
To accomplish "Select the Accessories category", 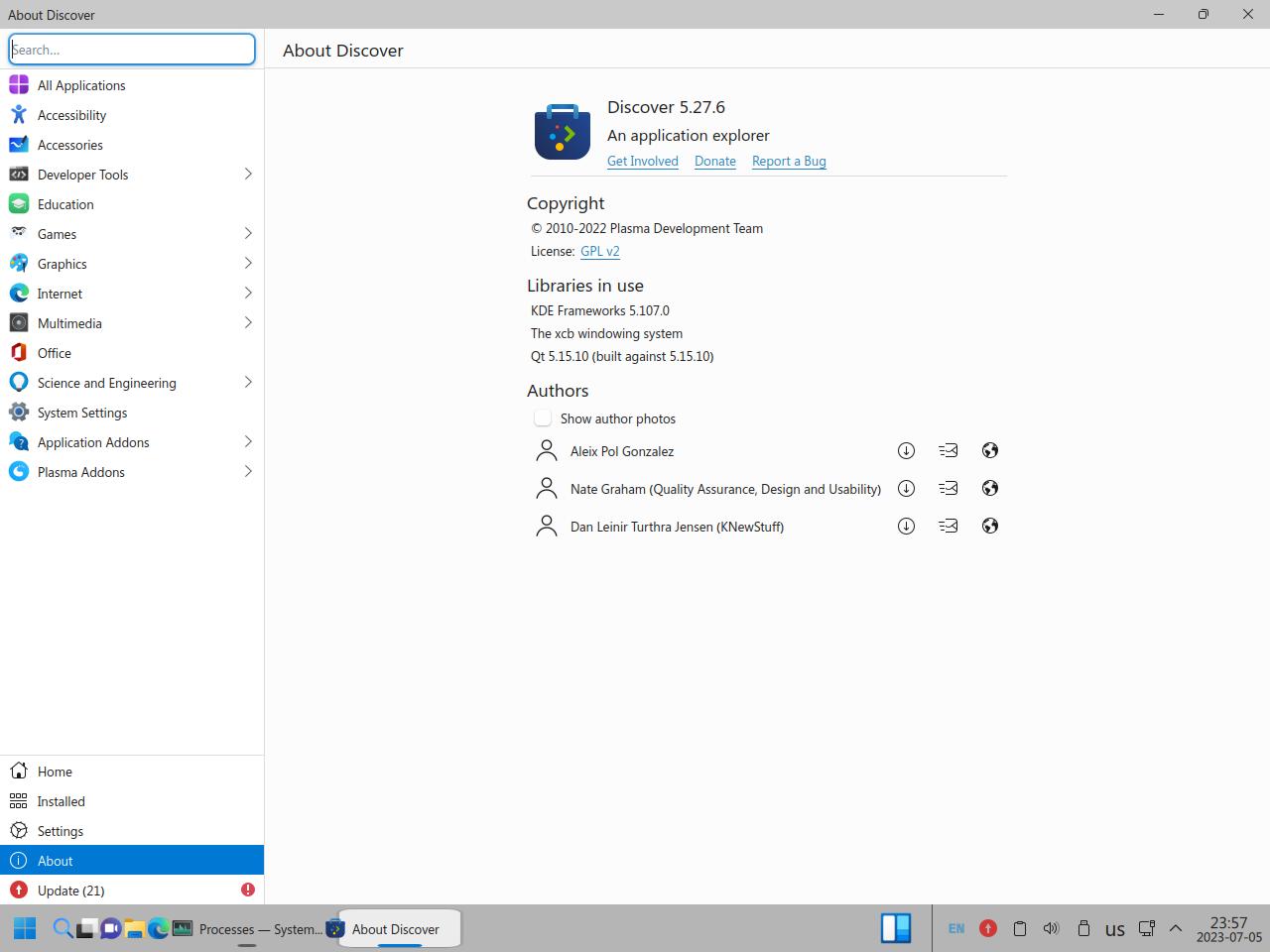I will [x=132, y=145].
